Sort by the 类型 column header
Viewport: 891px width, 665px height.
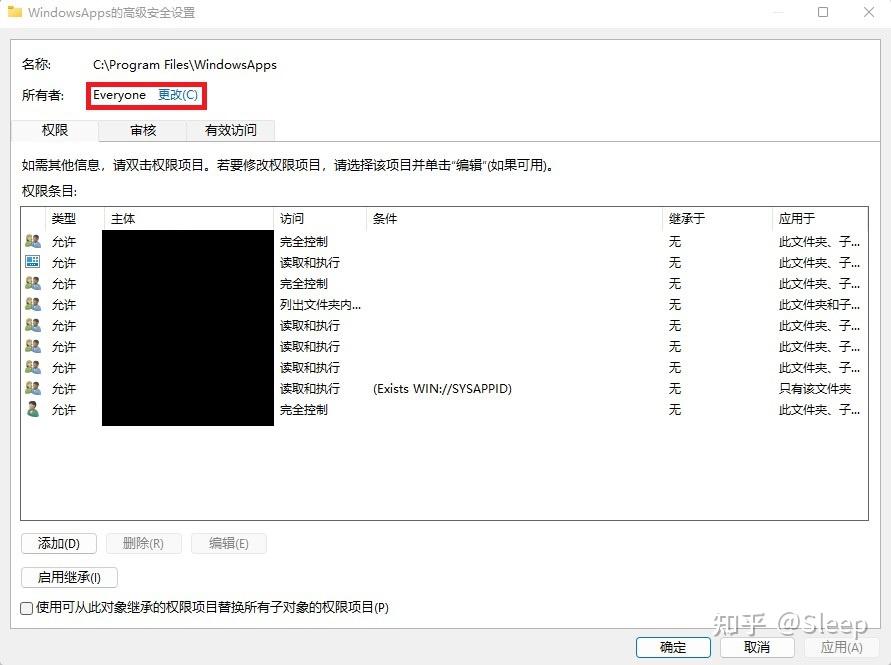click(74, 218)
